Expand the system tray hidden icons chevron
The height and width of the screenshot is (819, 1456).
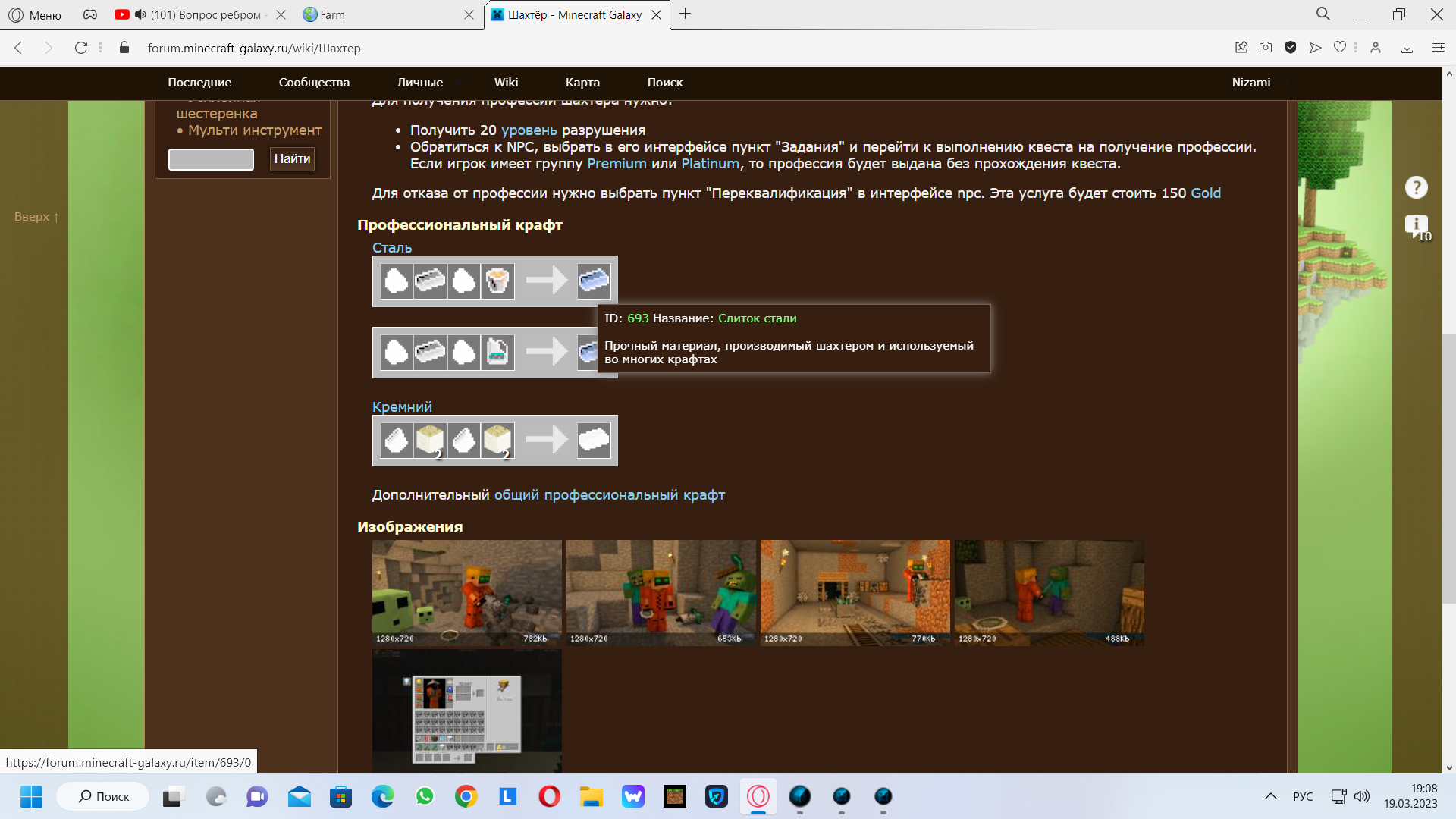(1270, 796)
